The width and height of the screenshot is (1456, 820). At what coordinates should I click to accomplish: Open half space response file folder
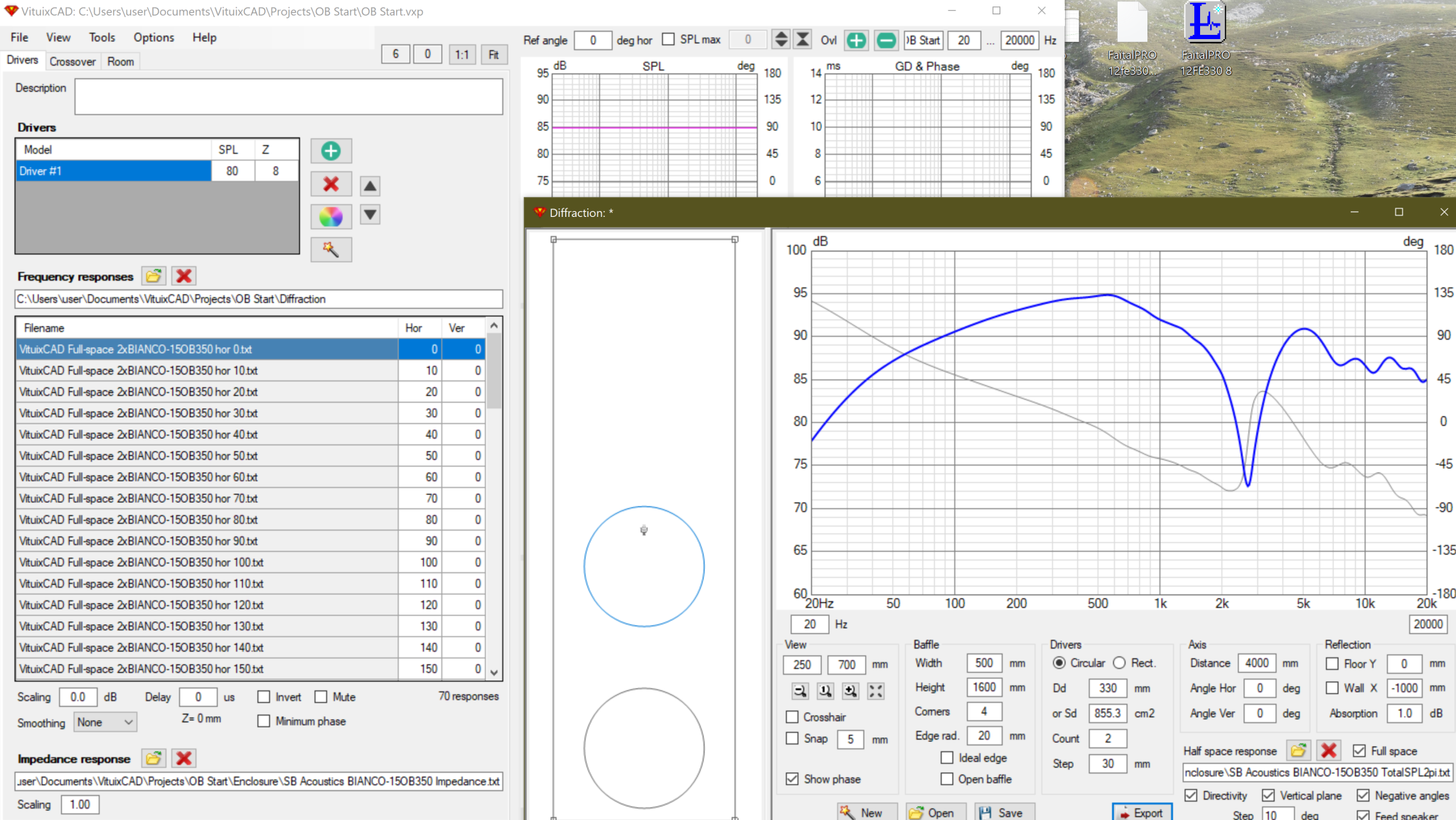click(x=1298, y=750)
